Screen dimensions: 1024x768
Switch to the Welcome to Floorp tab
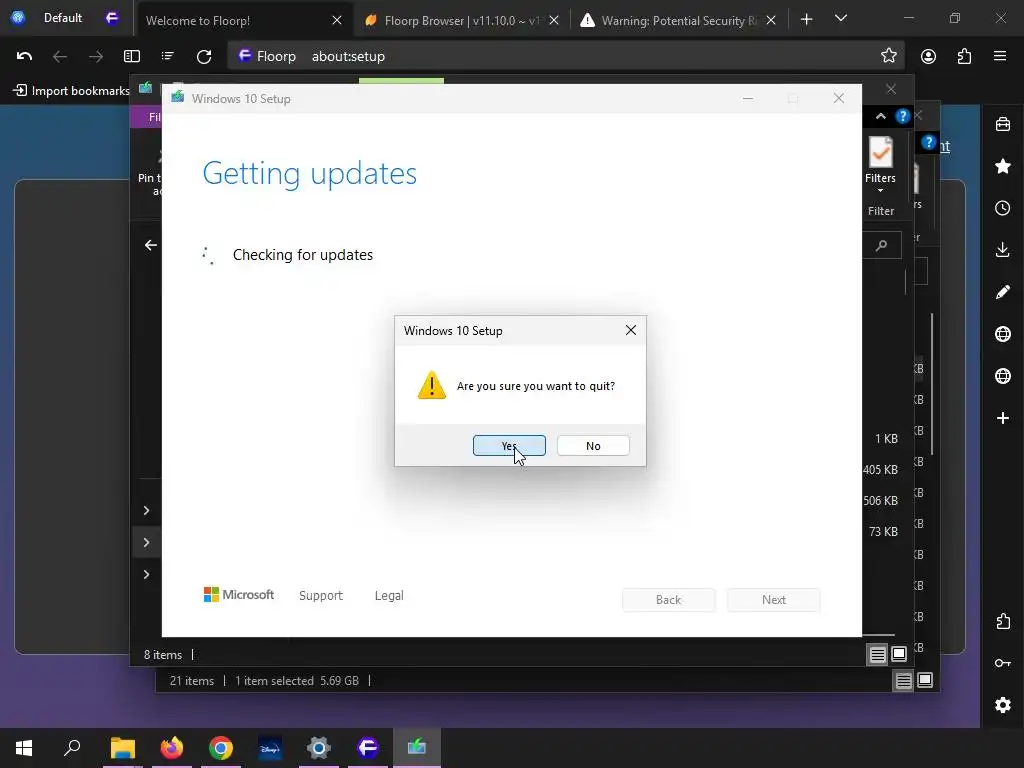click(242, 20)
